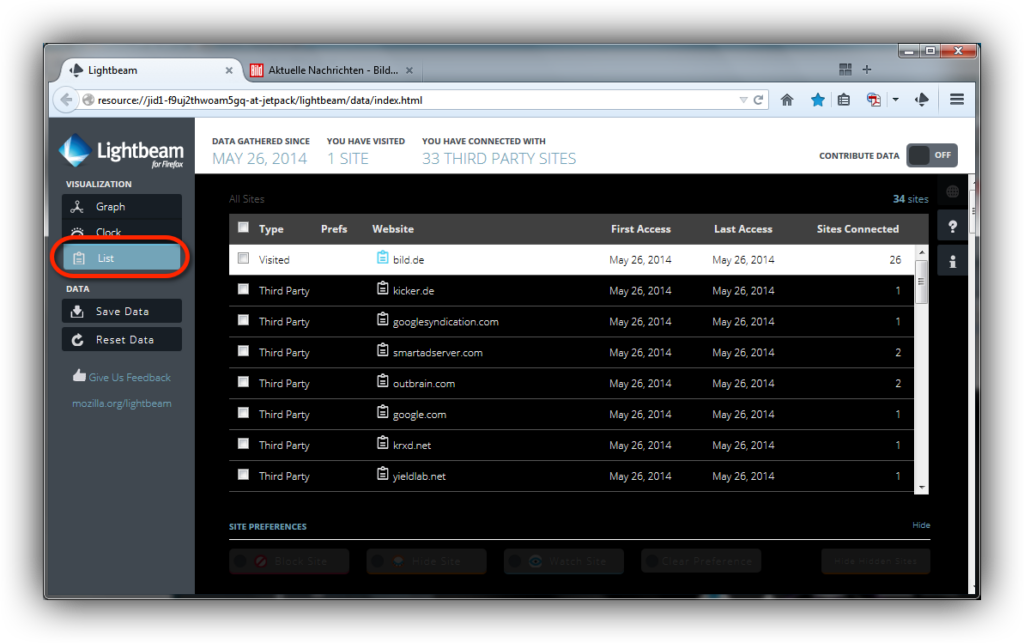Switch to the Aktuelle Nachrichten Bild tab

(332, 71)
